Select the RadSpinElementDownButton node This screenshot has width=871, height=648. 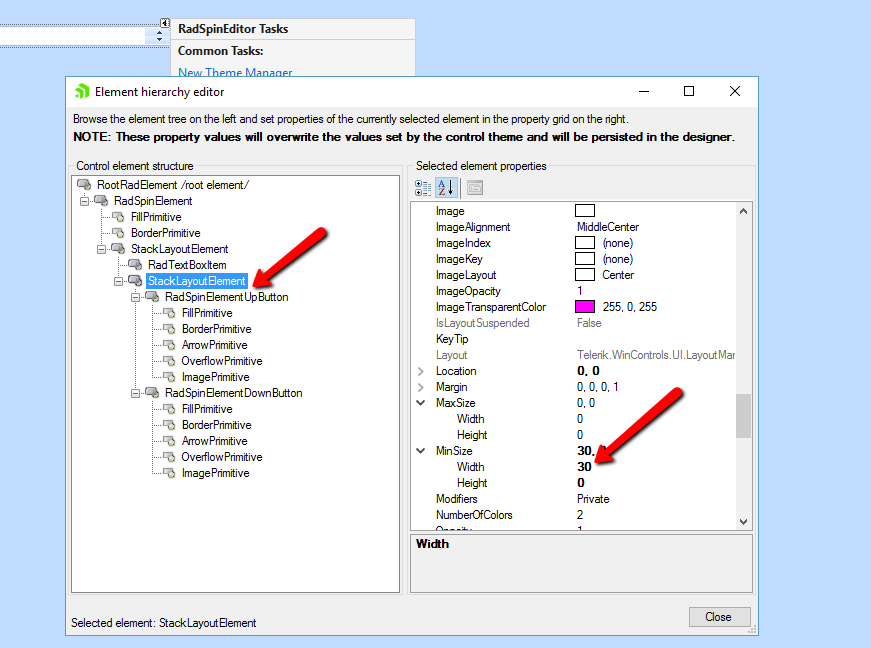coord(234,393)
